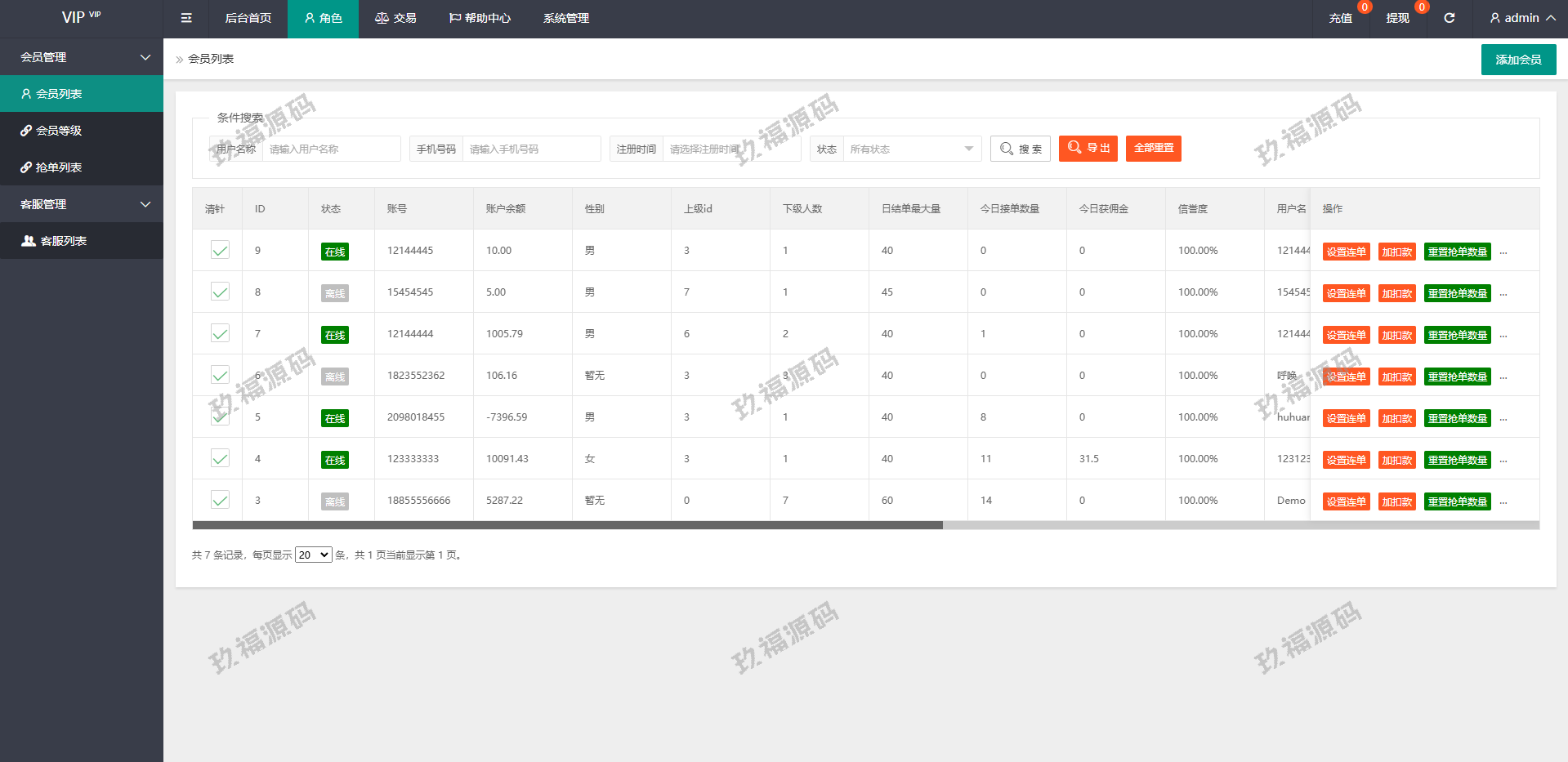Open the 系统管理 top menu
The width and height of the screenshot is (1568, 762).
click(565, 18)
